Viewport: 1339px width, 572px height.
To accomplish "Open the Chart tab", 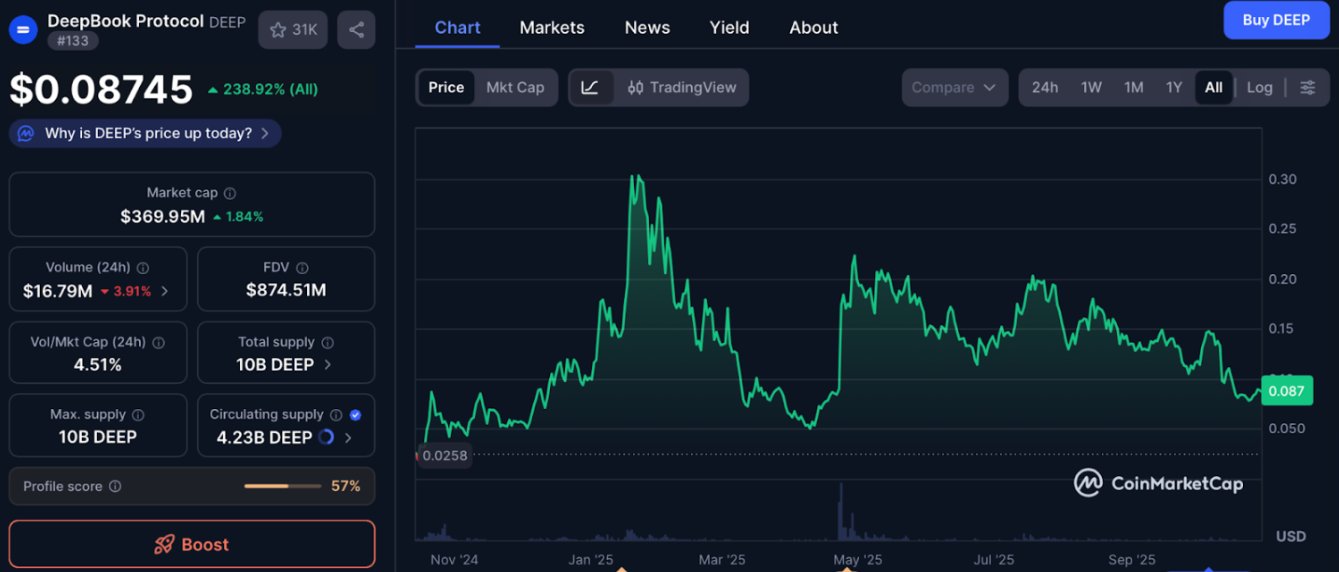I will tap(458, 28).
